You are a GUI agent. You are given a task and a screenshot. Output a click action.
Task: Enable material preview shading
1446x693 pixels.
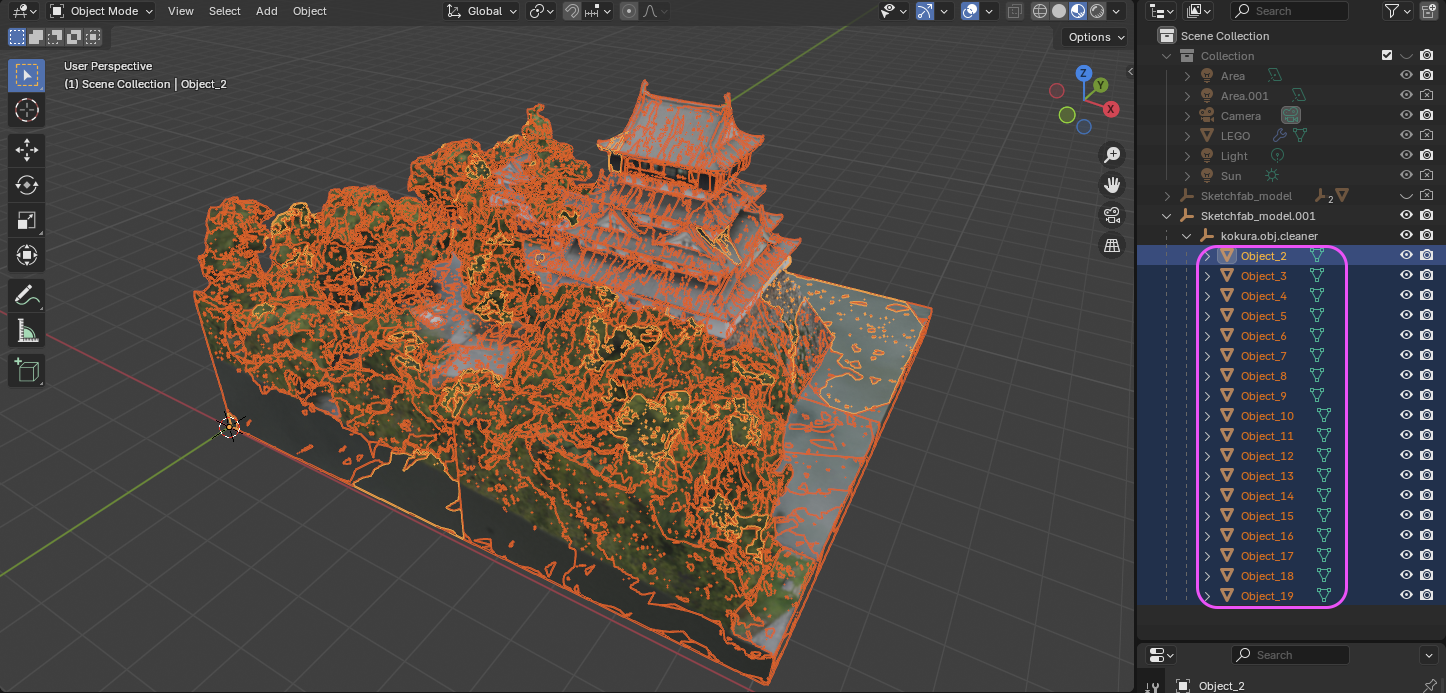[1078, 11]
